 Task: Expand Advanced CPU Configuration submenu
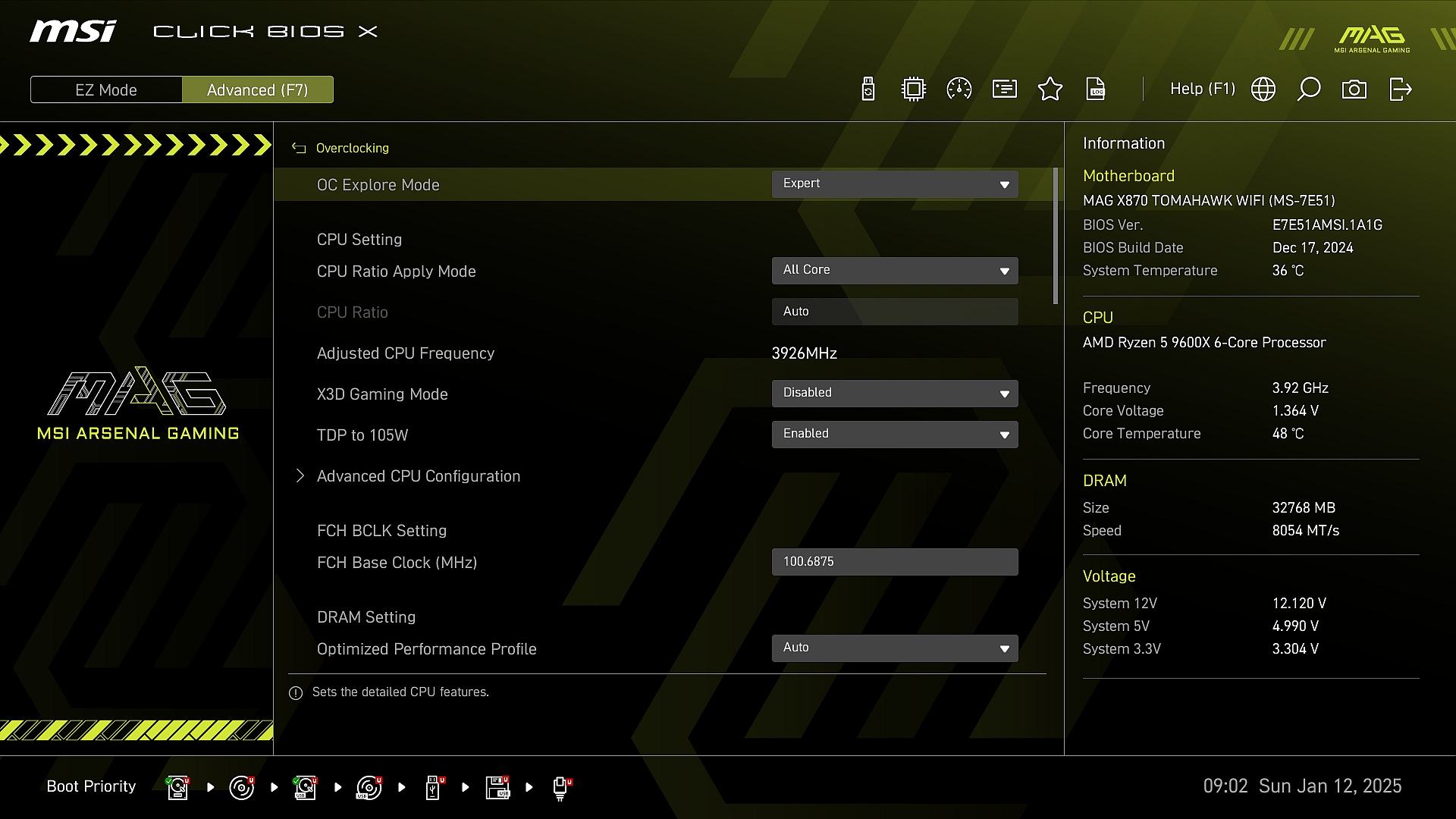(418, 476)
